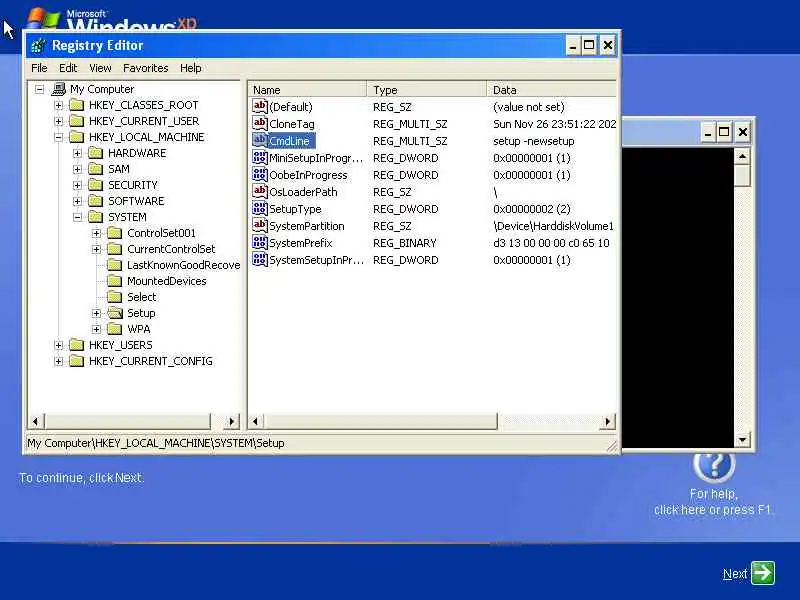Click the HKEY_LOCAL_MACHINE folder icon
Viewport: 800px width, 600px height.
click(77, 137)
